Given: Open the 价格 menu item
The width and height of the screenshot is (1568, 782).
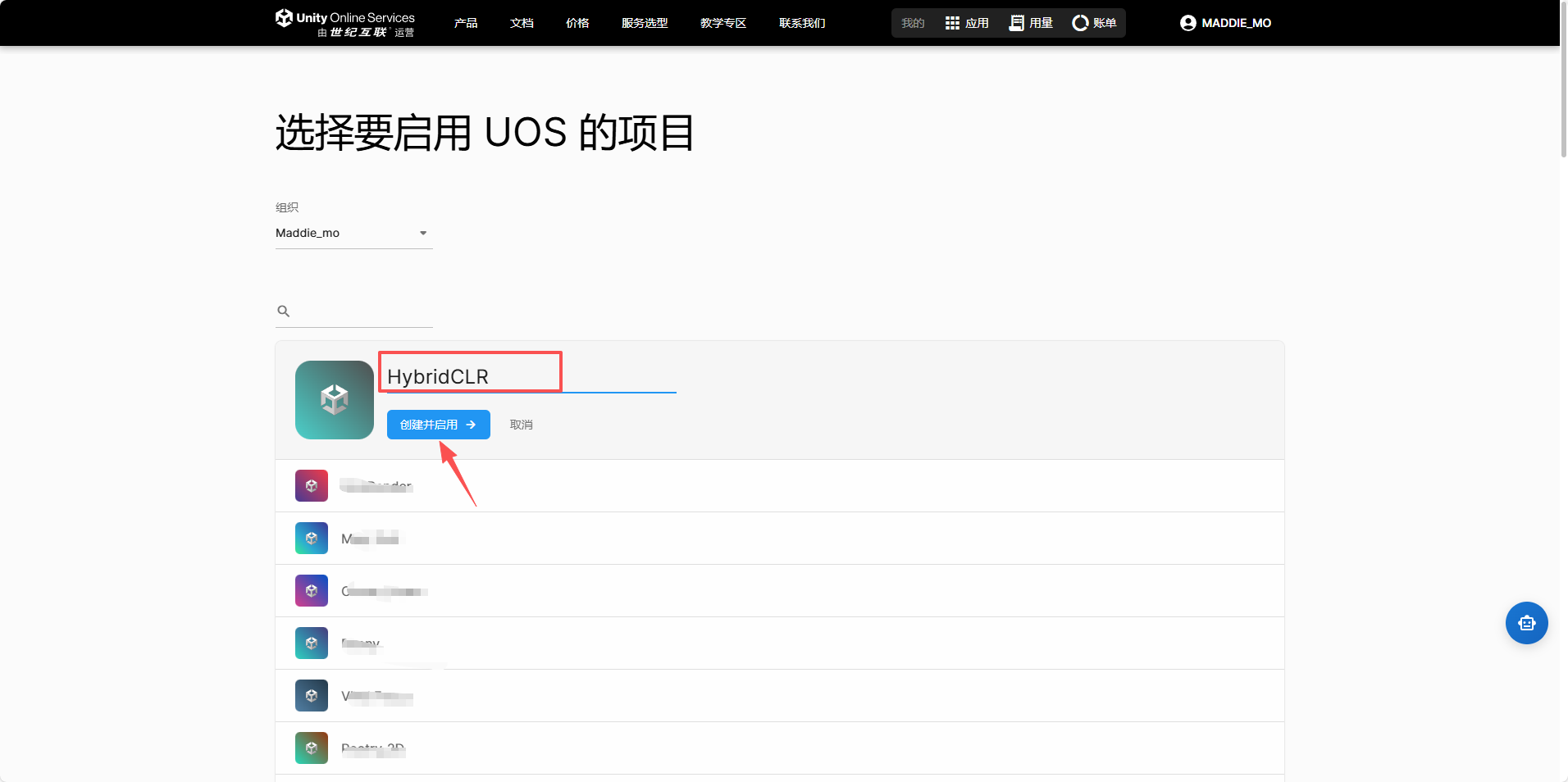Looking at the screenshot, I should [x=577, y=23].
